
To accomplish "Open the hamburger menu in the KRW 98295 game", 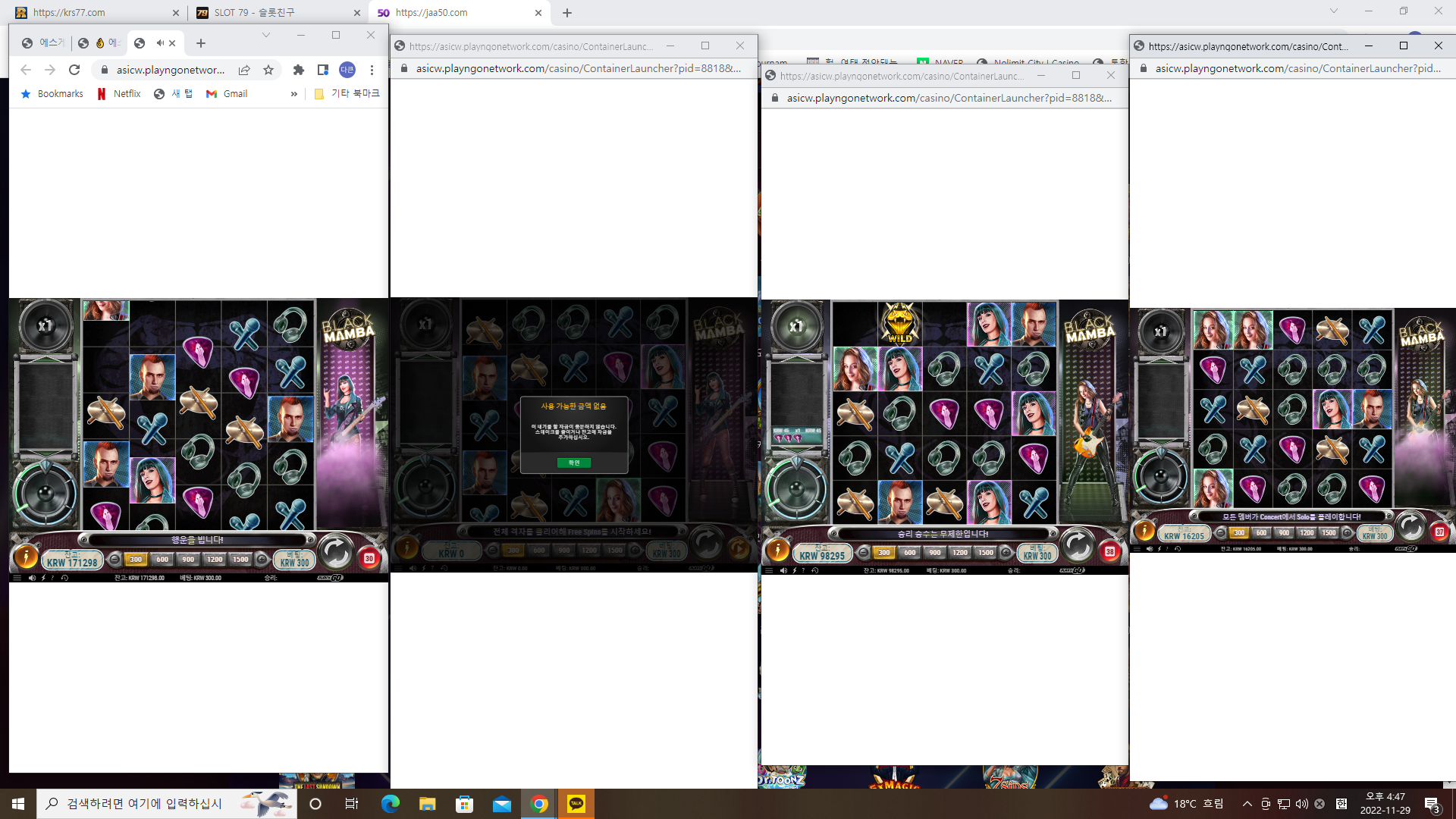I will point(769,570).
